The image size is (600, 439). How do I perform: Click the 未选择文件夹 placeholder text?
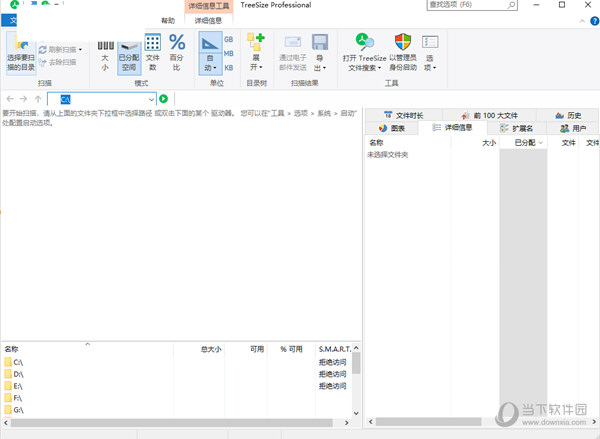click(388, 155)
